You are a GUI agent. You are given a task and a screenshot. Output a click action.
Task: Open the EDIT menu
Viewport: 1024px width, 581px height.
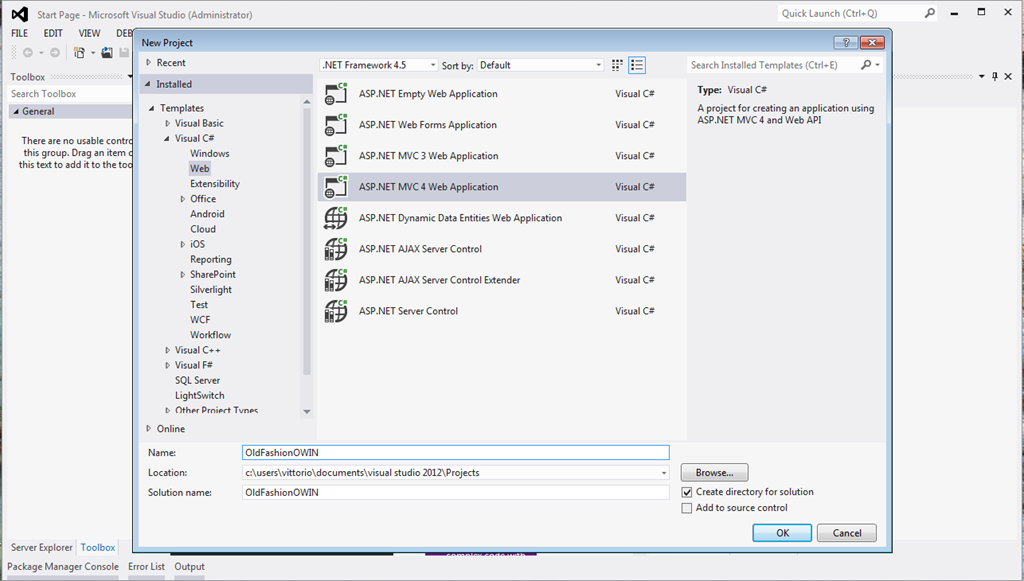pyautogui.click(x=53, y=33)
